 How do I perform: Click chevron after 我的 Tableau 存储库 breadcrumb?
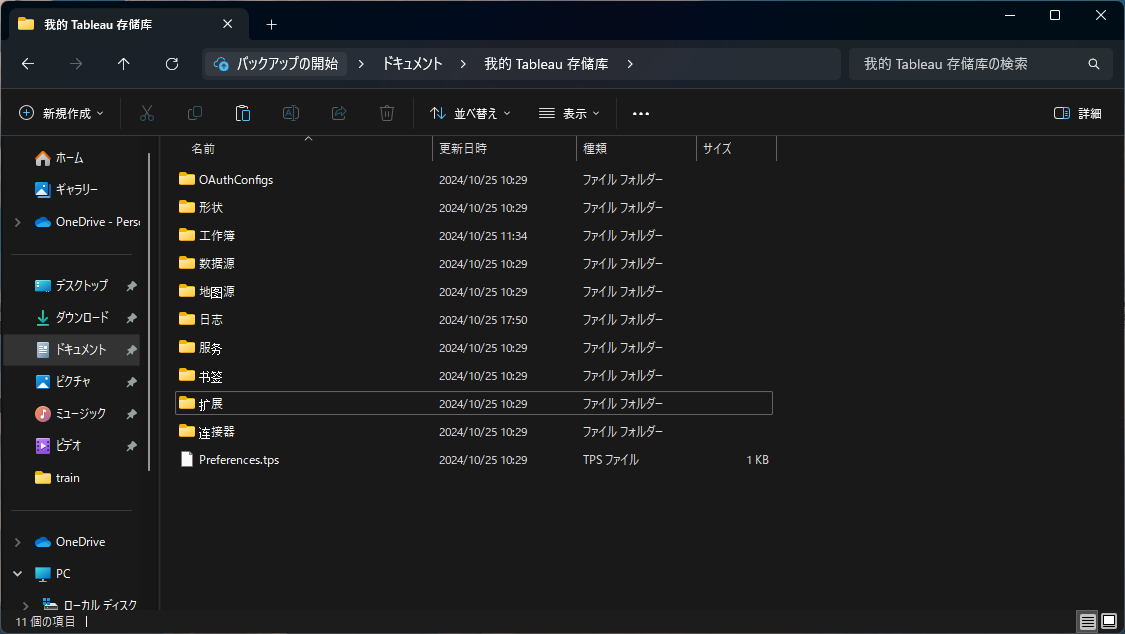pos(630,64)
